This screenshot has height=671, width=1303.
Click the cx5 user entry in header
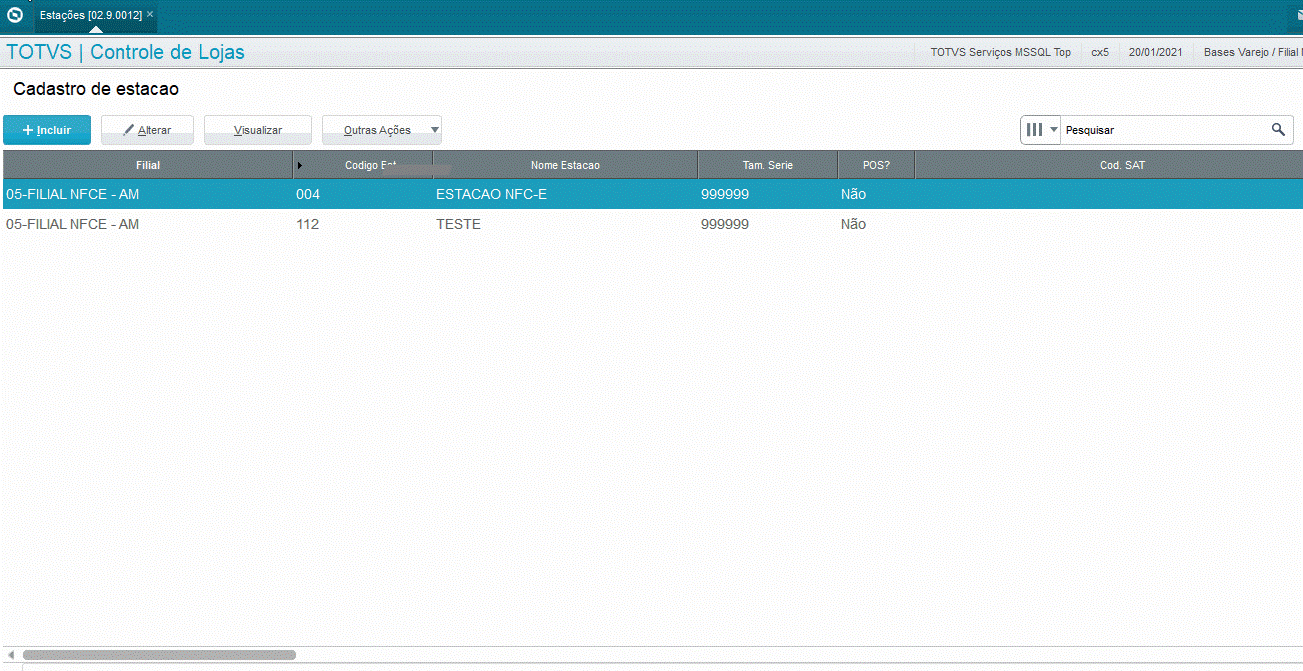(x=1100, y=52)
